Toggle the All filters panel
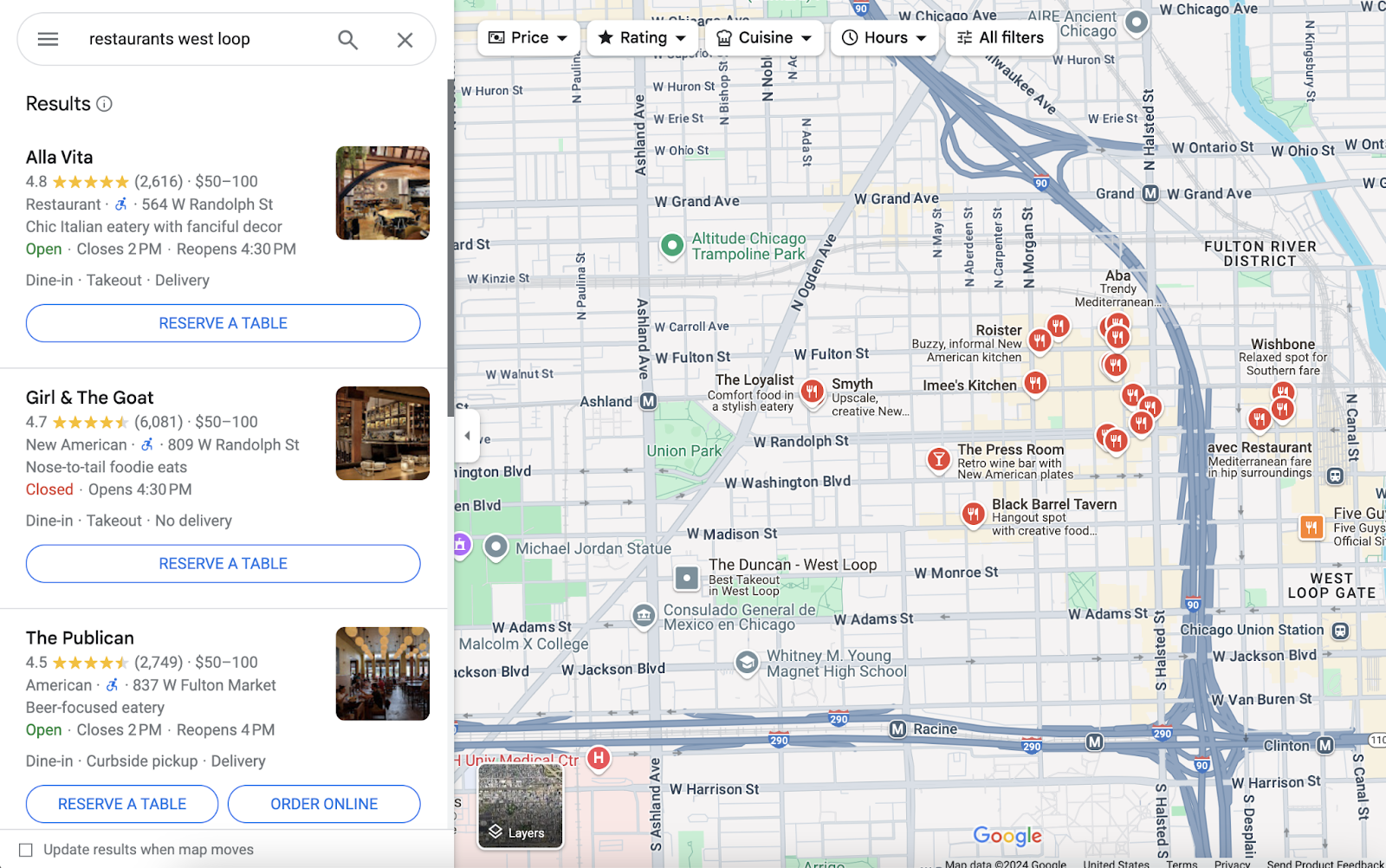This screenshot has height=868, width=1386. coord(1001,37)
